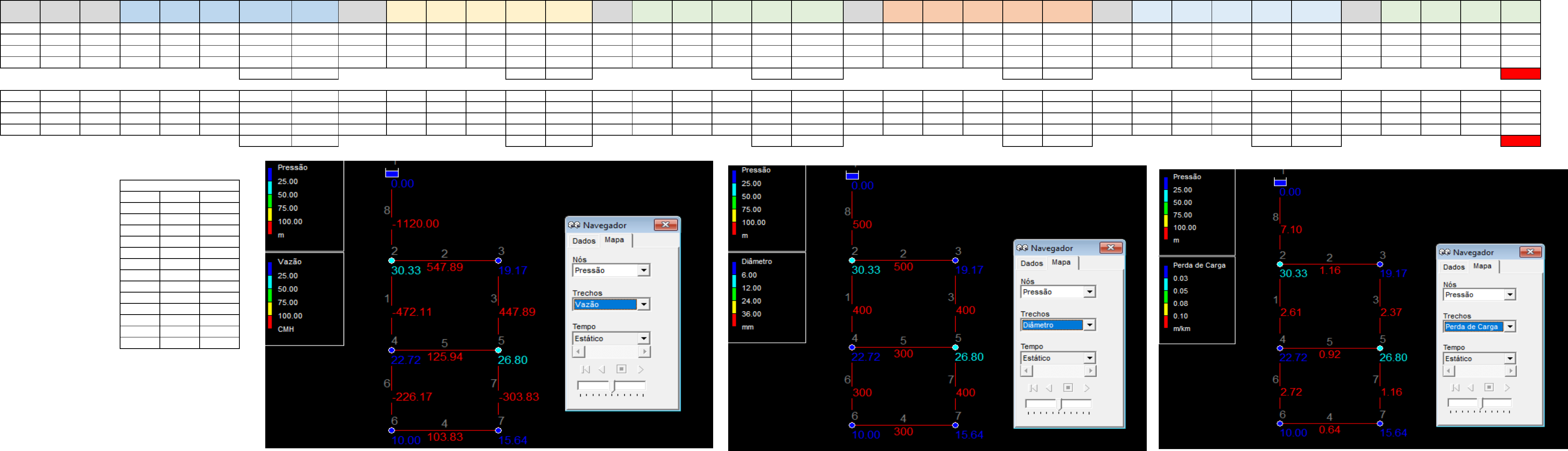Open the Dados tab in the Perda de Carga Navegador
The image size is (1568, 451).
click(x=1454, y=267)
